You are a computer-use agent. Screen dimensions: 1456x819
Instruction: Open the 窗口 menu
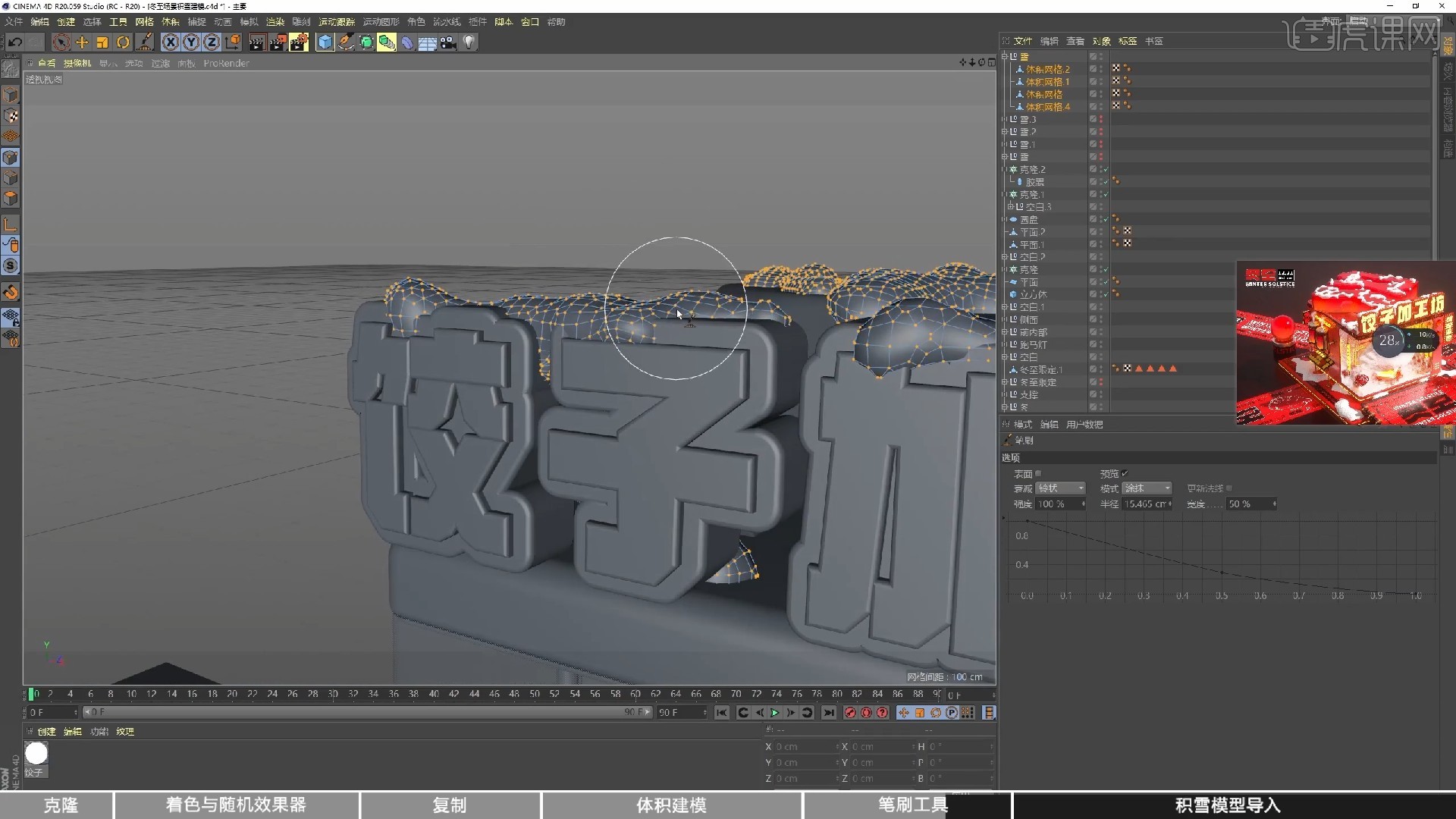point(530,22)
